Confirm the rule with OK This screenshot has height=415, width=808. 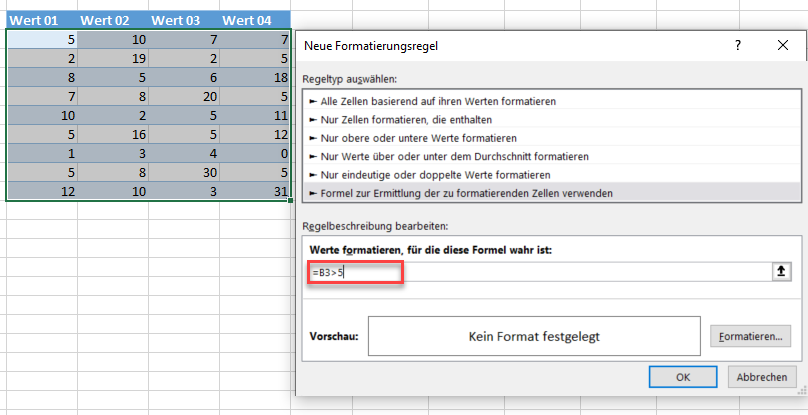point(683,377)
